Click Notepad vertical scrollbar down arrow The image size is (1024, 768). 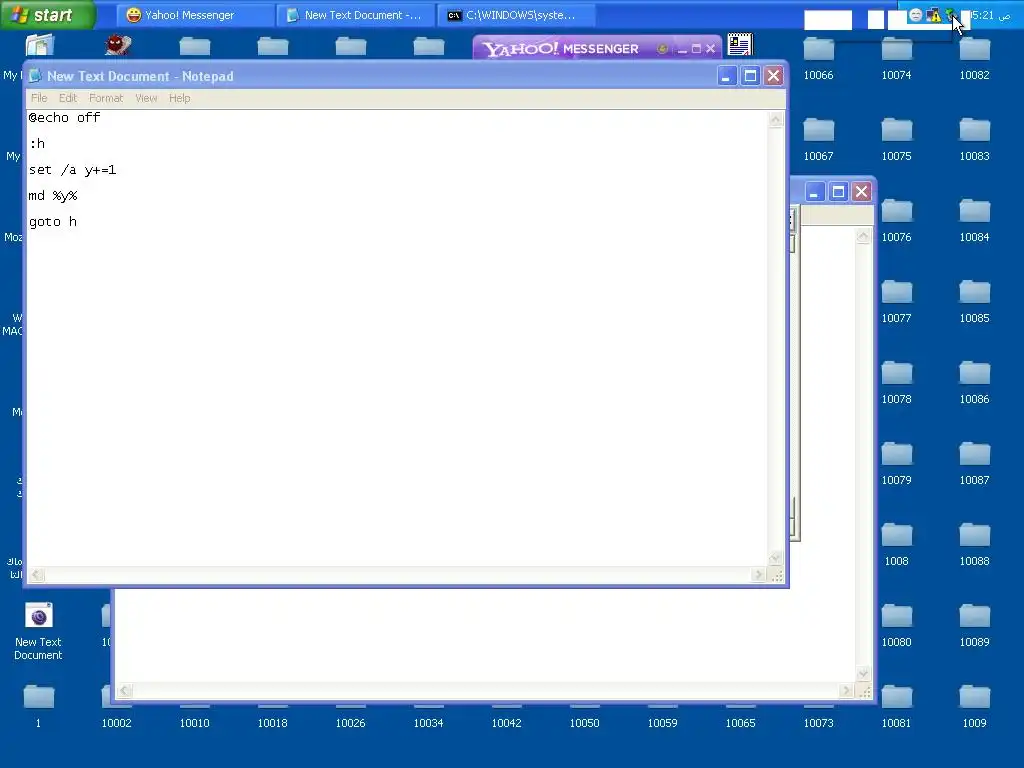pos(776,558)
